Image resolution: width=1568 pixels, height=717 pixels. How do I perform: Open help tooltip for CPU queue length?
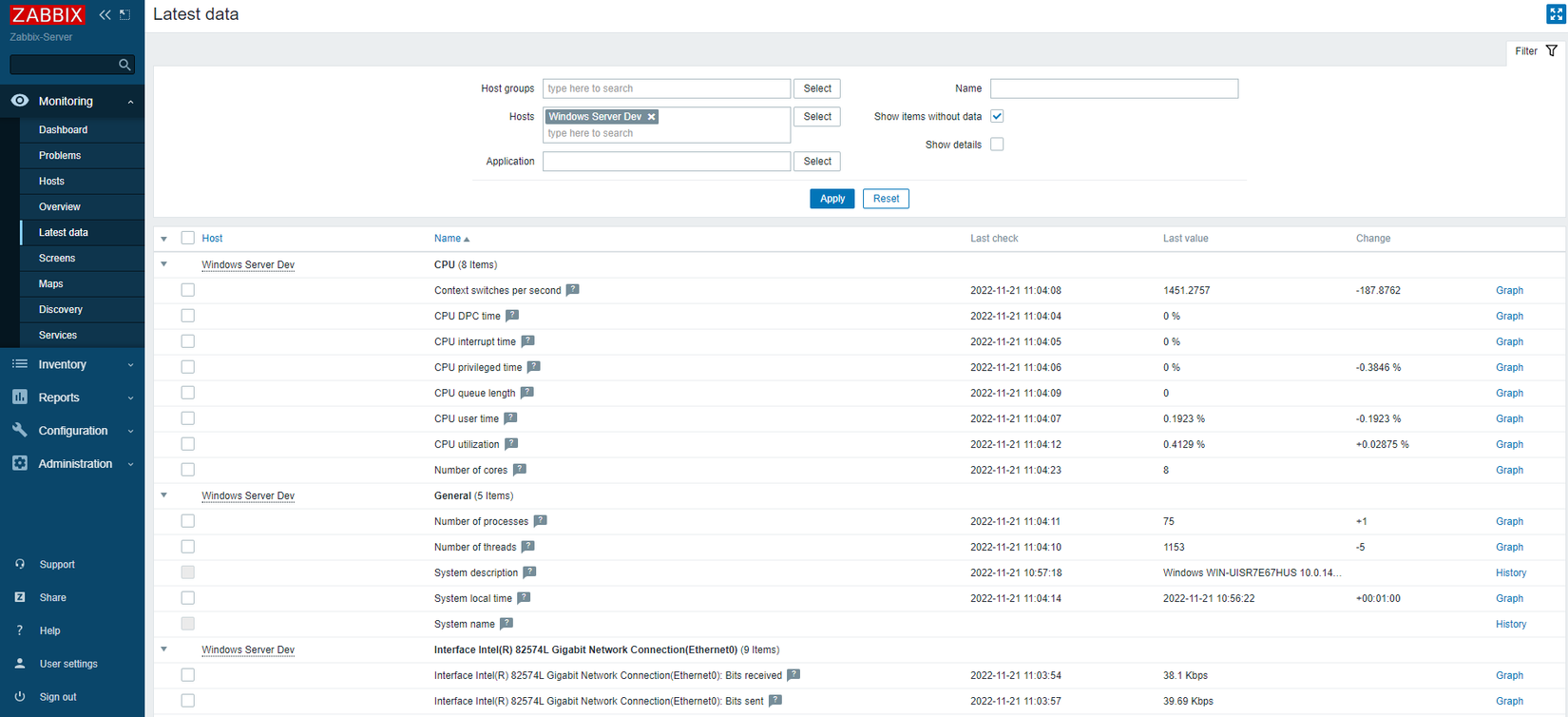526,393
